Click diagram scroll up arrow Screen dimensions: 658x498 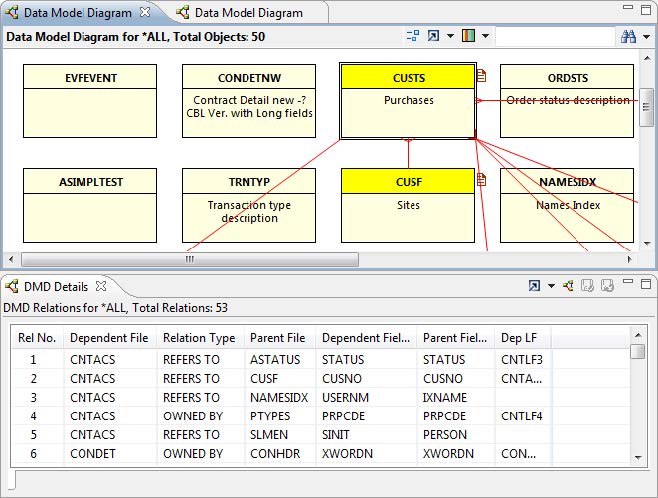647,58
